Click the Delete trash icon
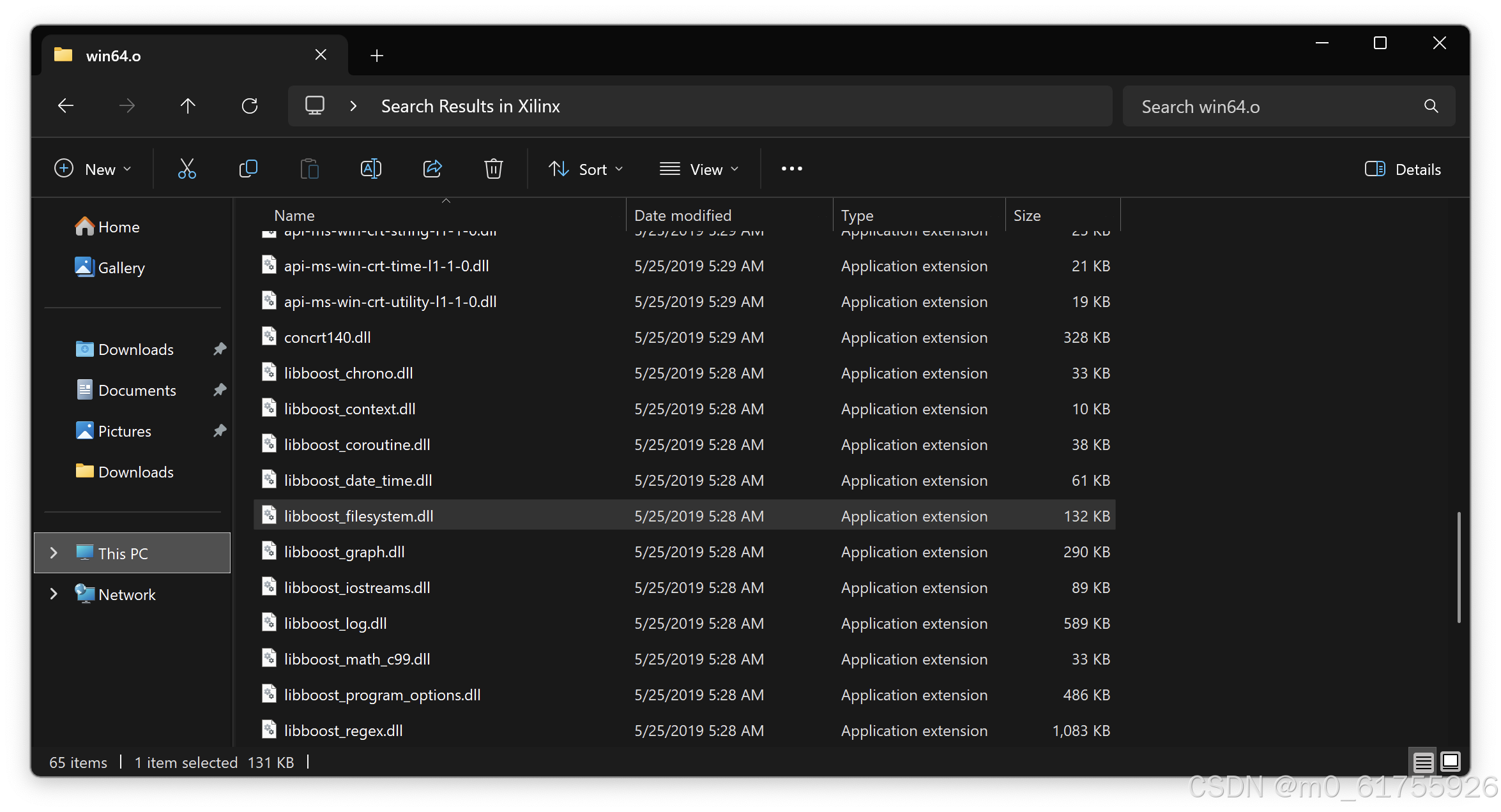Image resolution: width=1501 pixels, height=812 pixels. [x=493, y=169]
